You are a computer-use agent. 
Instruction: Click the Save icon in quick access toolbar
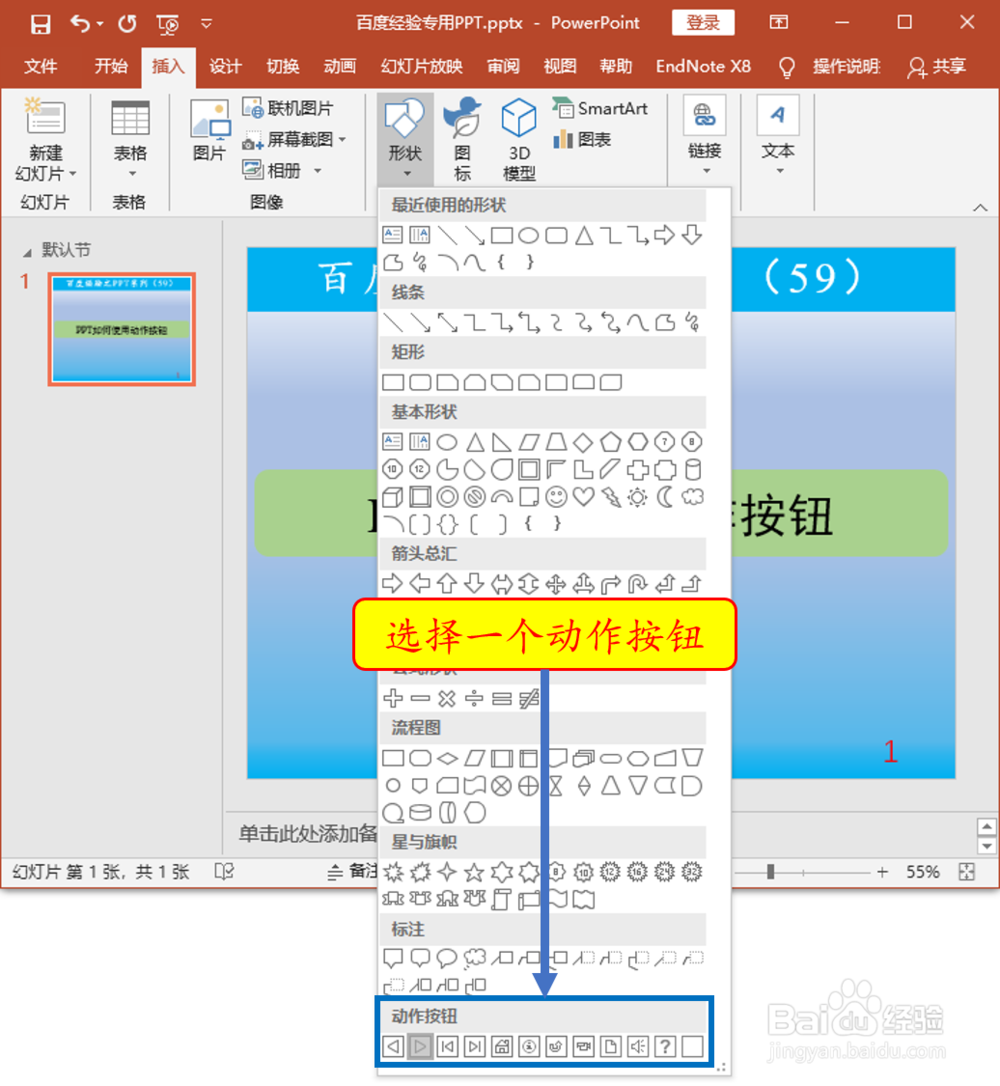[41, 24]
